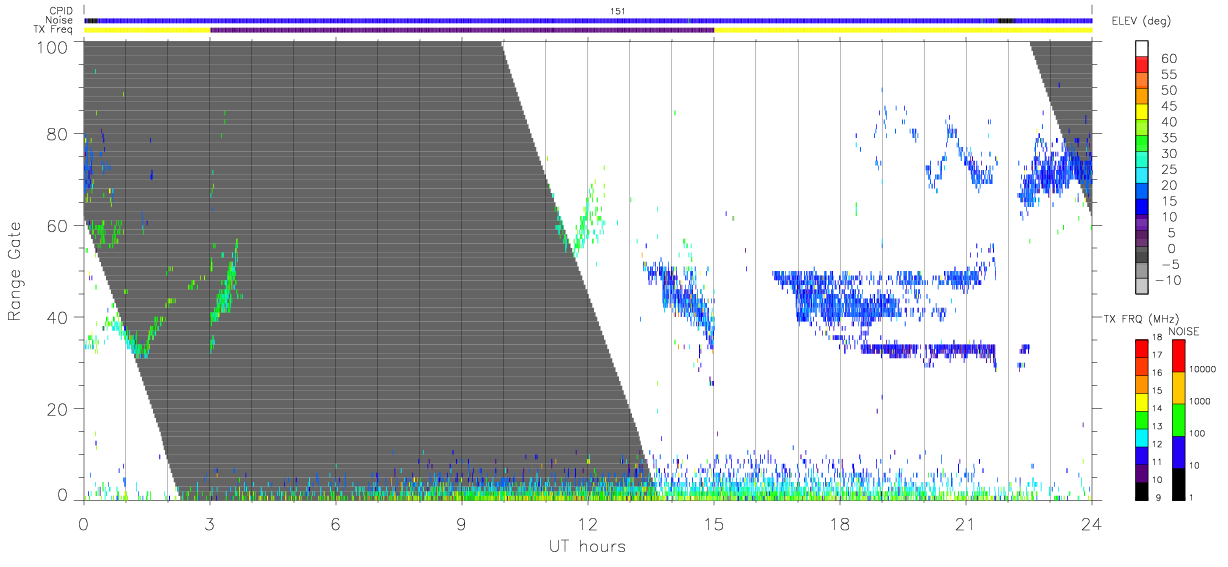Click the 24 tick on the UT hours axis
1228x567 pixels.
tap(1092, 523)
